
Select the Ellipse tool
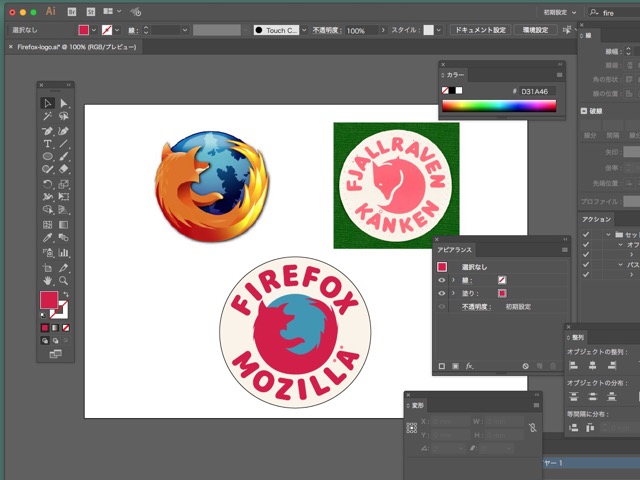point(47,156)
